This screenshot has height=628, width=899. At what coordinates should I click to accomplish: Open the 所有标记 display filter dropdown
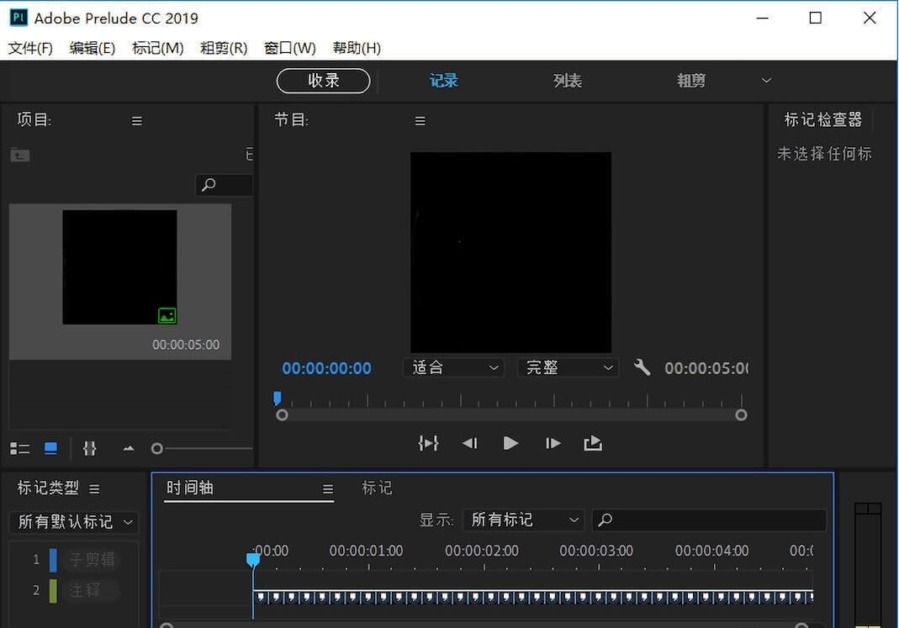[523, 520]
